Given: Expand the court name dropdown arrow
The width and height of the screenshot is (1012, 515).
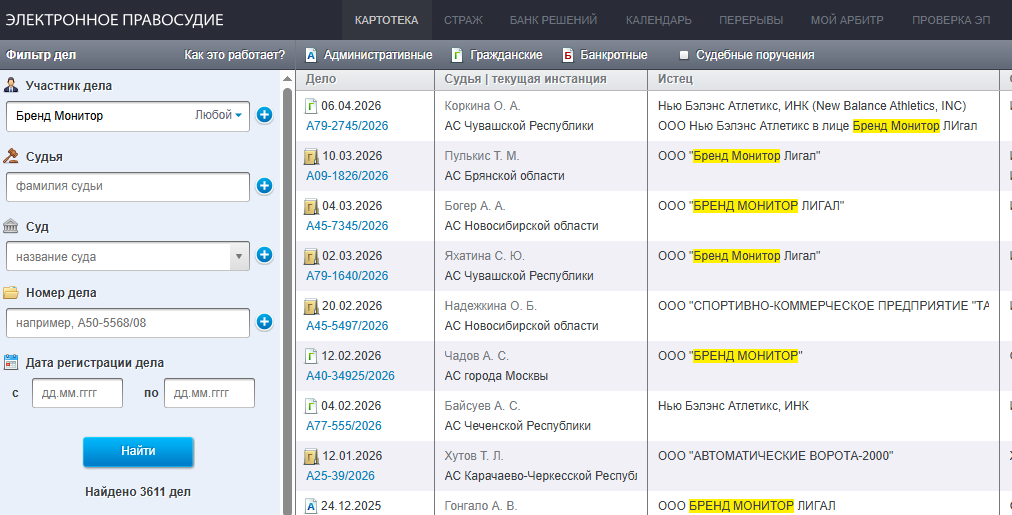Looking at the screenshot, I should [x=239, y=256].
